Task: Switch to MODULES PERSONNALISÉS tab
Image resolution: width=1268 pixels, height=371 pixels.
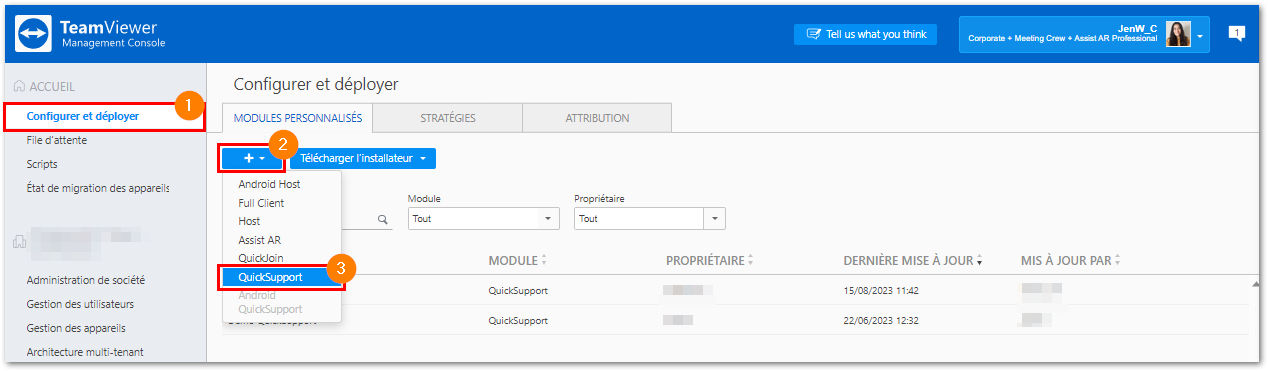Action: tap(298, 118)
